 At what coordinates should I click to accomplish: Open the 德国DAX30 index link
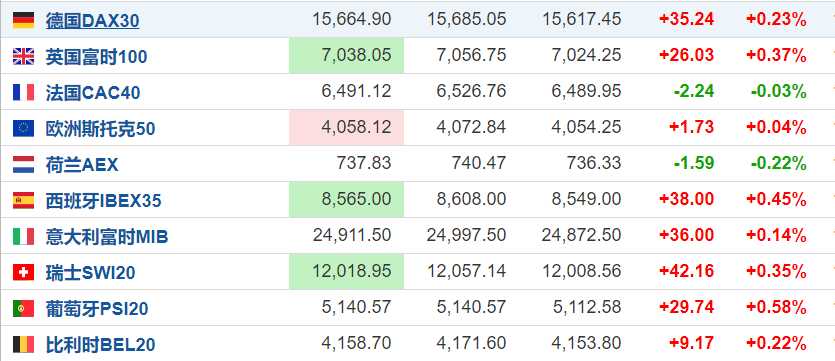click(93, 21)
